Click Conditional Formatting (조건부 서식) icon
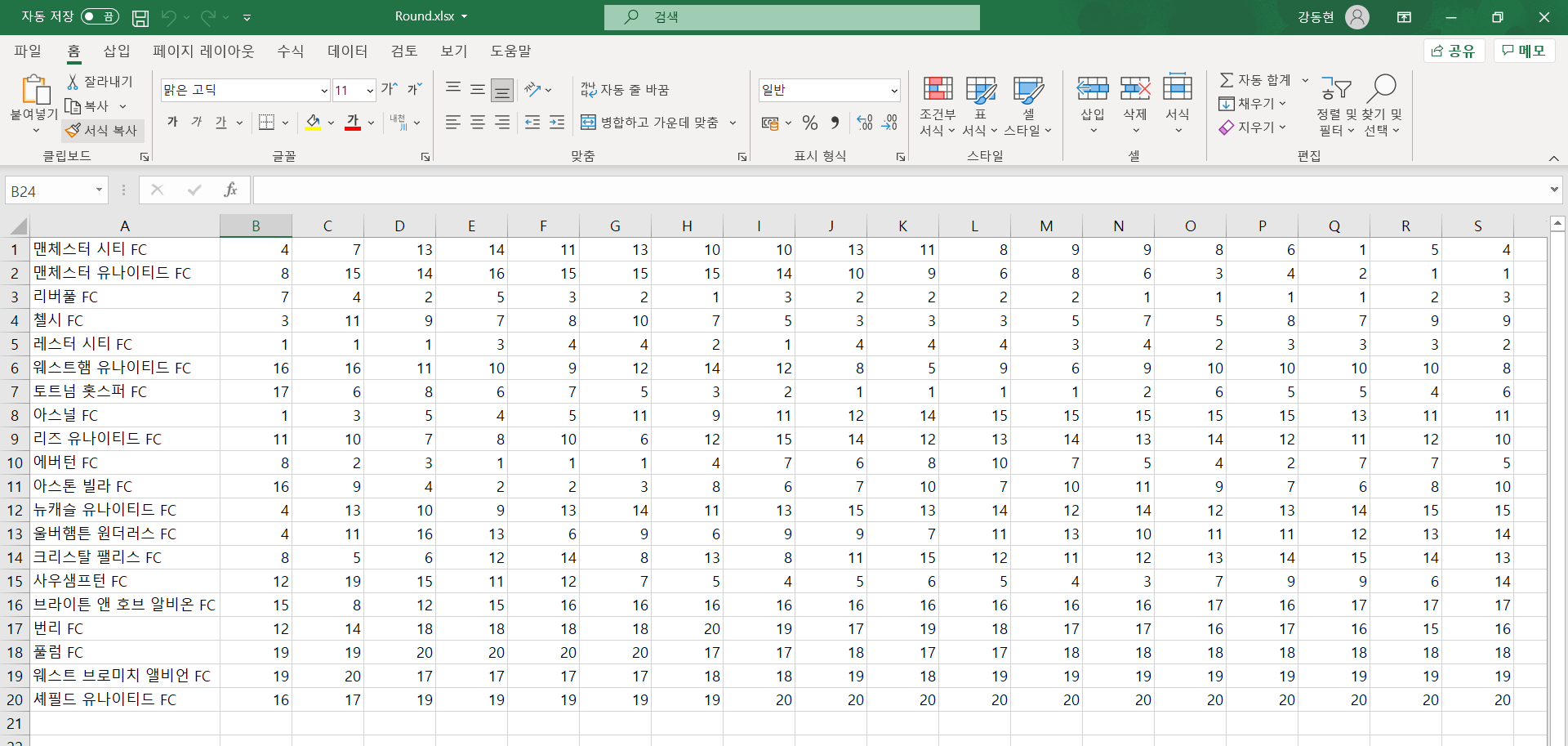 (x=938, y=88)
